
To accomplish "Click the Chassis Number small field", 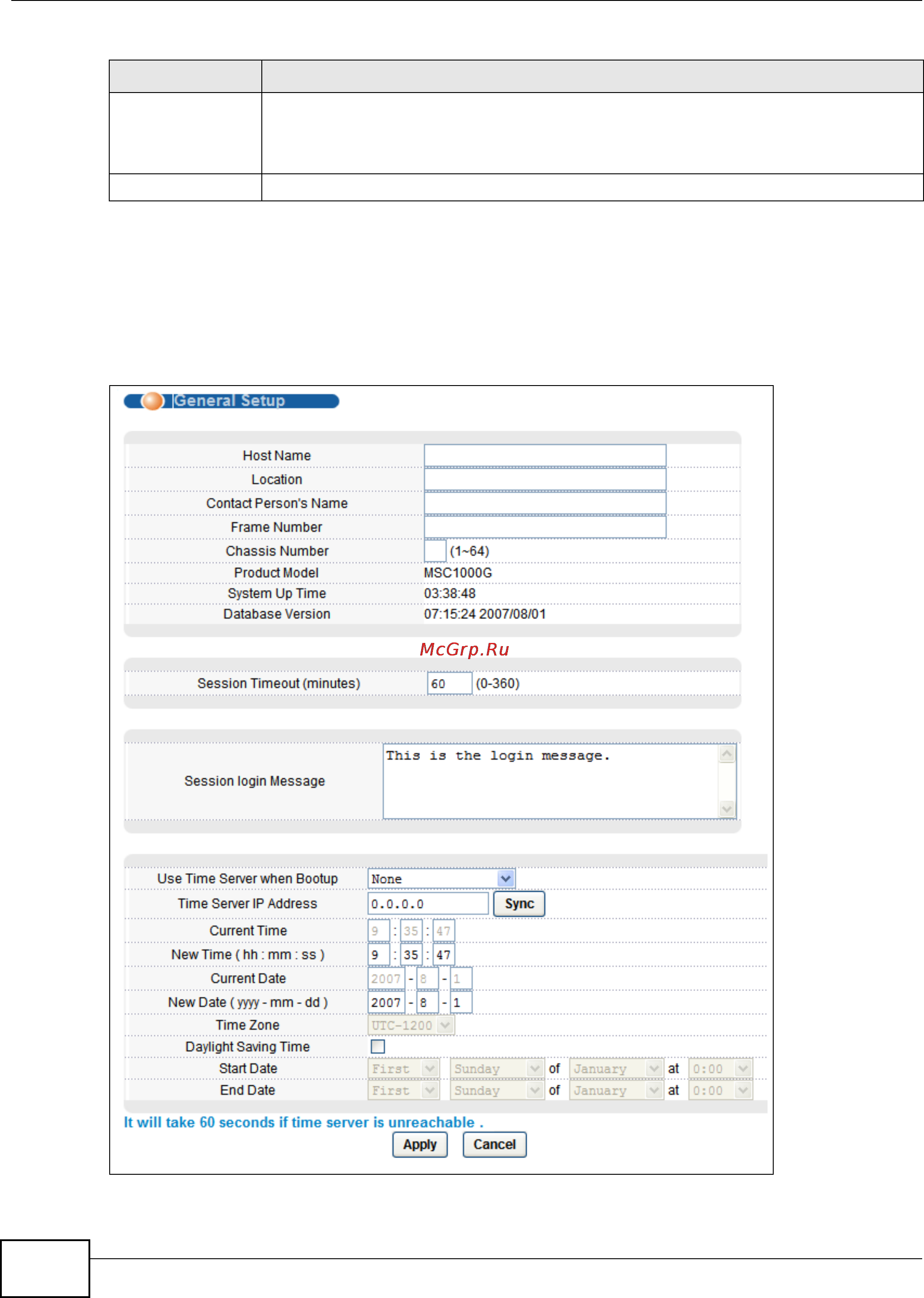I will 435,551.
